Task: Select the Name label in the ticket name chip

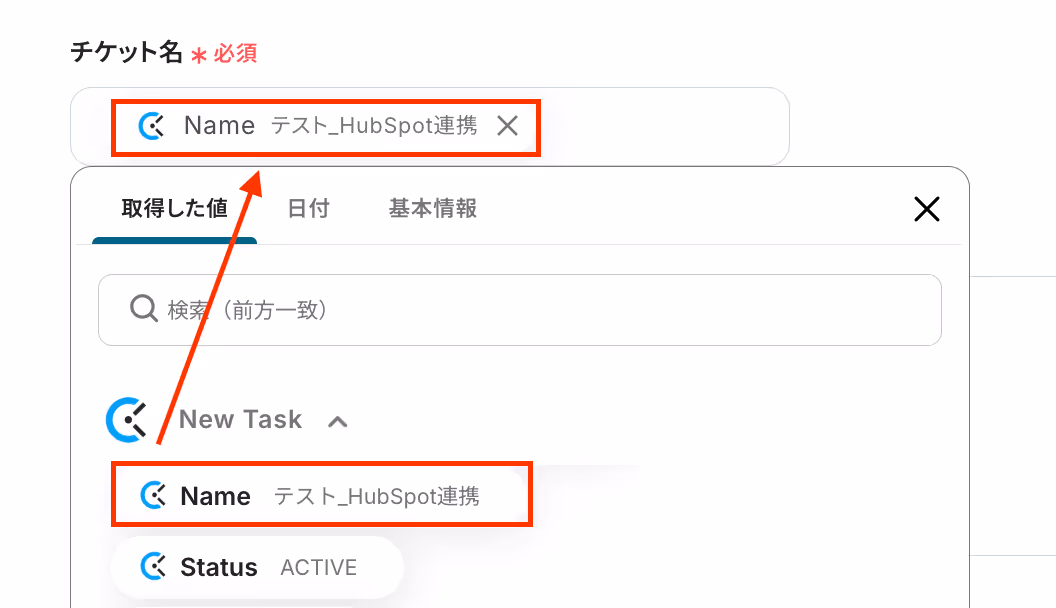Action: [x=220, y=125]
